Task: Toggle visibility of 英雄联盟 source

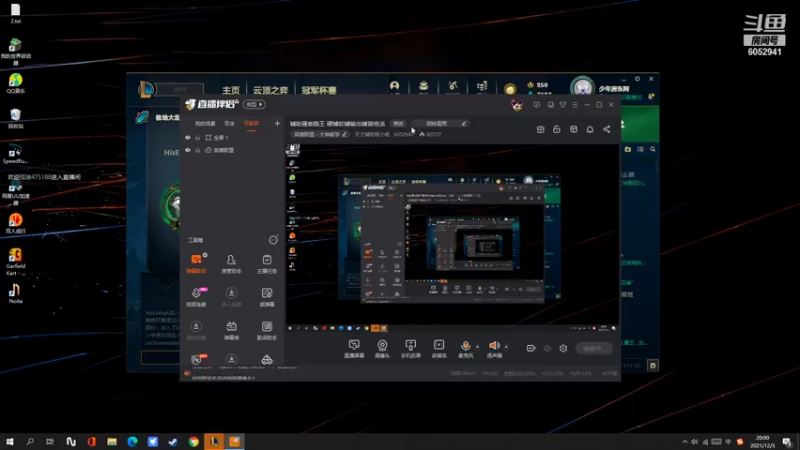Action: [x=188, y=151]
